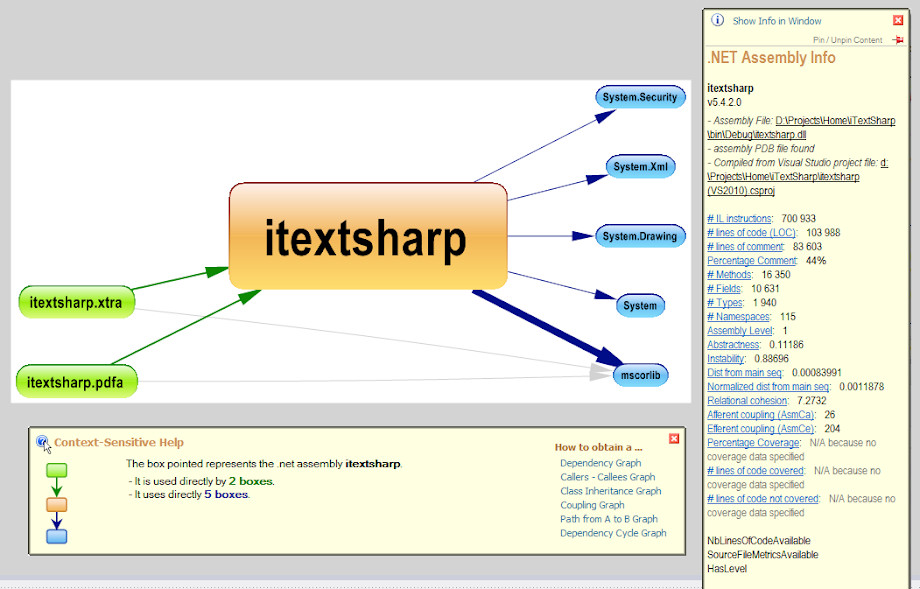Click the blue box in help legend
This screenshot has width=920, height=589.
(x=56, y=536)
